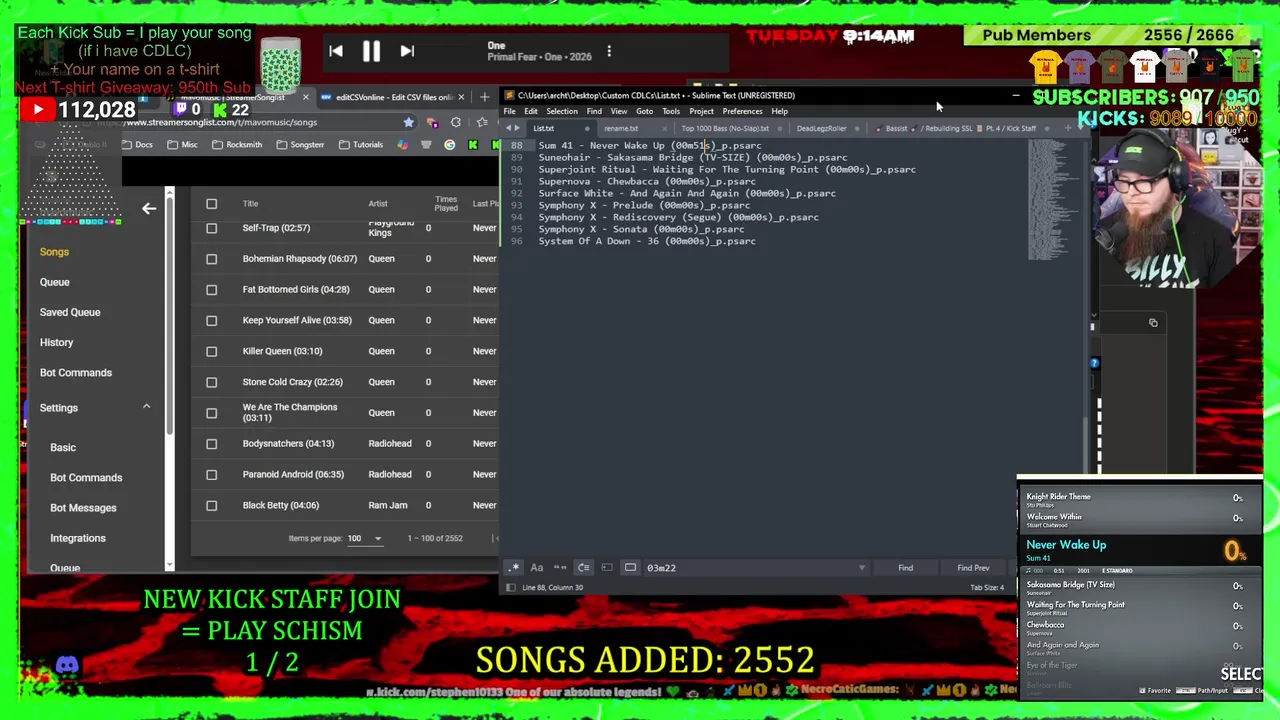Click the bookmark star in browser address bar
This screenshot has height=720, width=1280.
408,122
